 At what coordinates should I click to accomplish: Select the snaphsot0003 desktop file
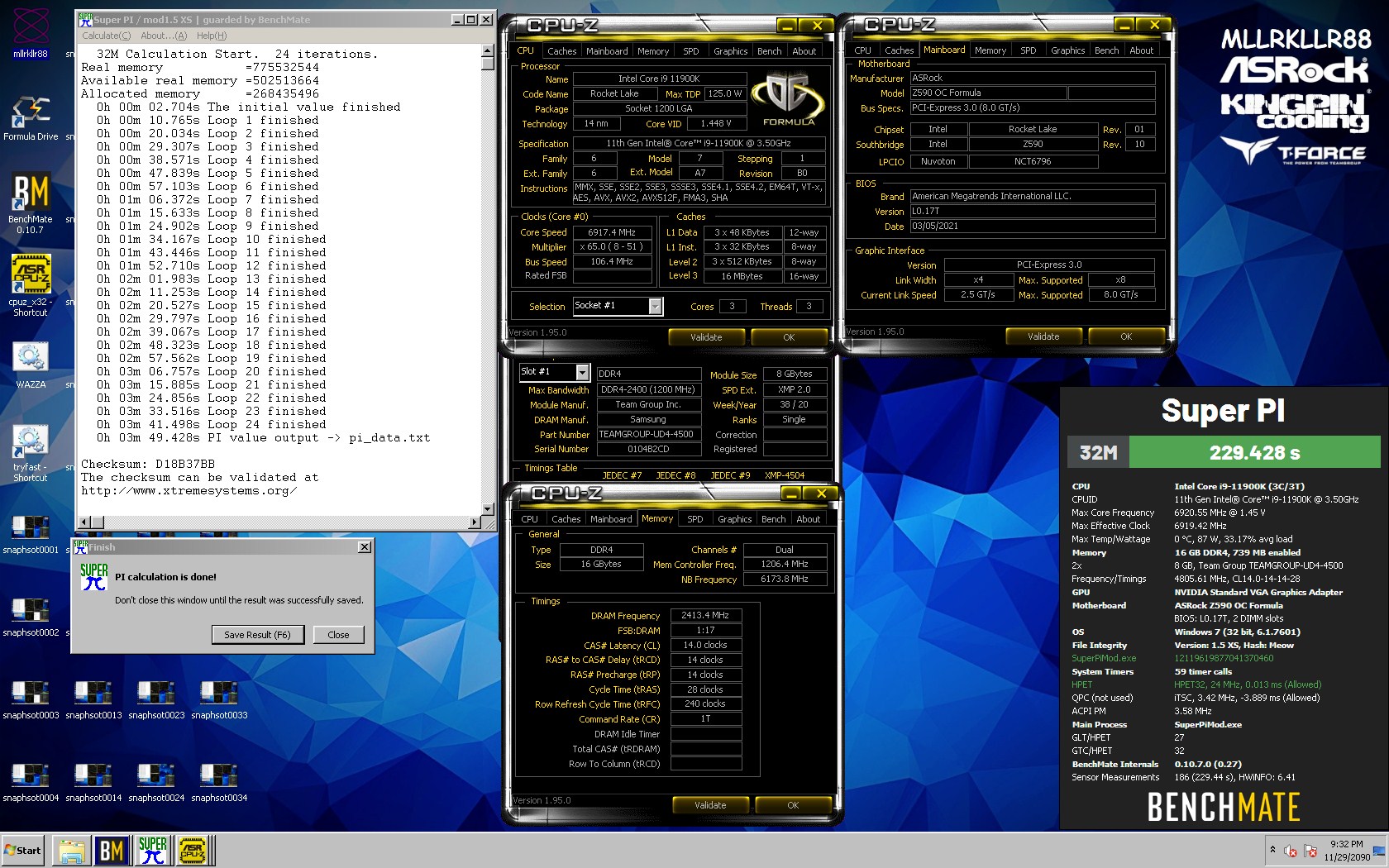(31, 699)
